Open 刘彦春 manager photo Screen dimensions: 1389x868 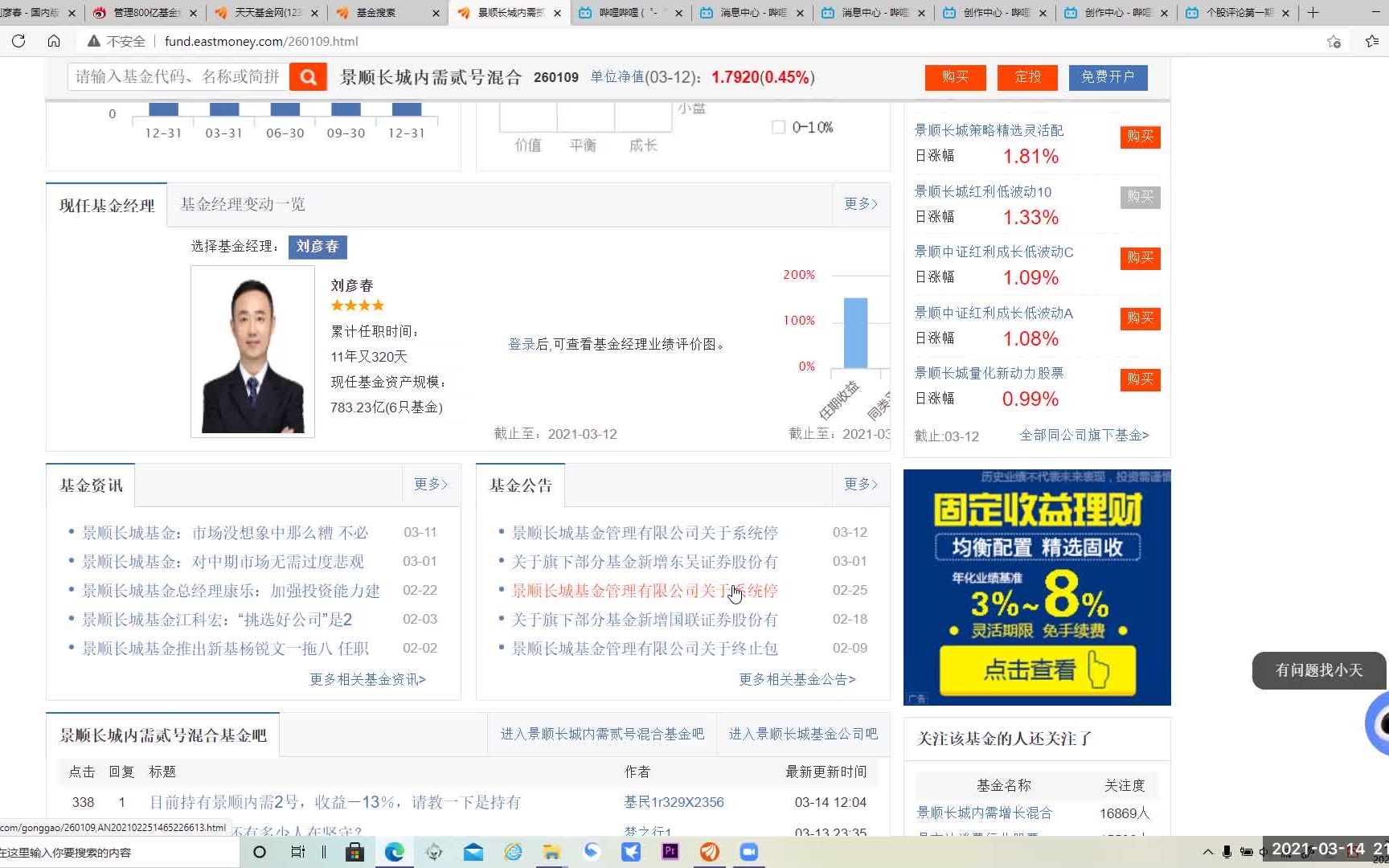[x=252, y=351]
